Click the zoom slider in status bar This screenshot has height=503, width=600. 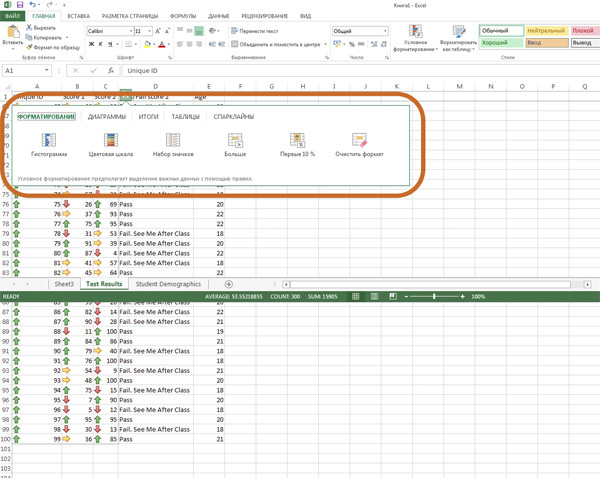[x=434, y=297]
